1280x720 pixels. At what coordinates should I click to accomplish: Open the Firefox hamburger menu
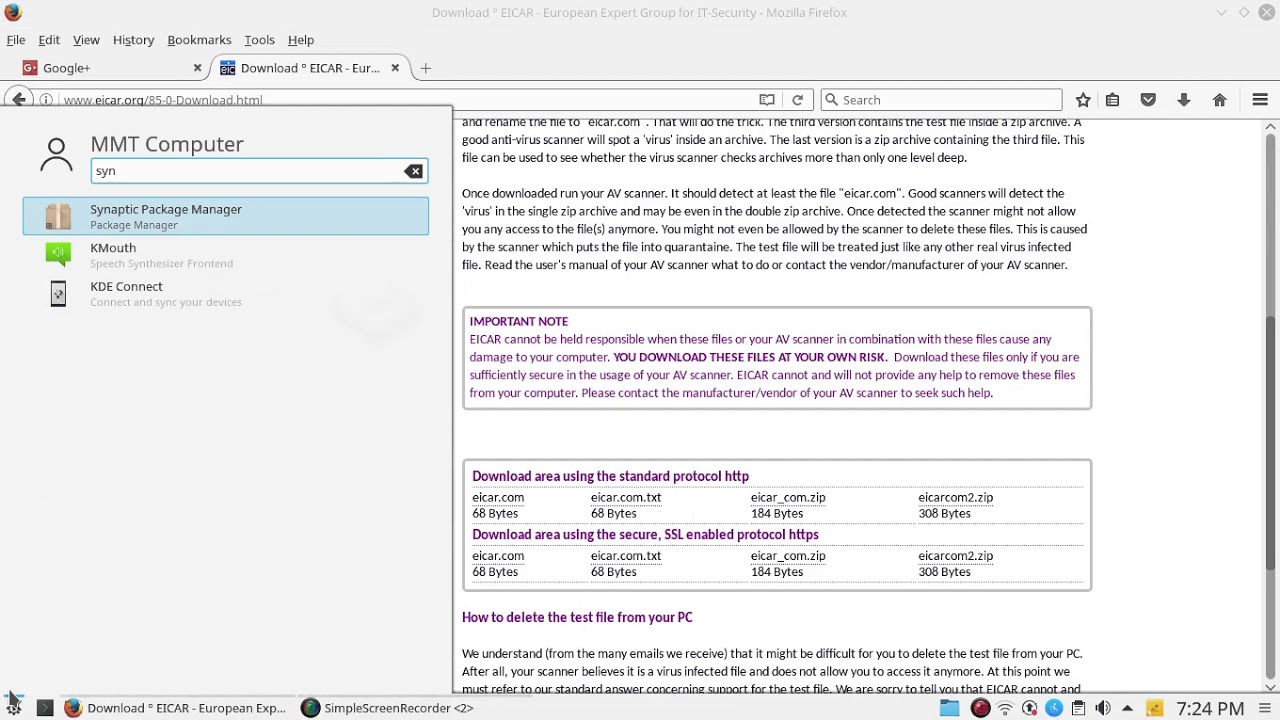(x=1260, y=100)
